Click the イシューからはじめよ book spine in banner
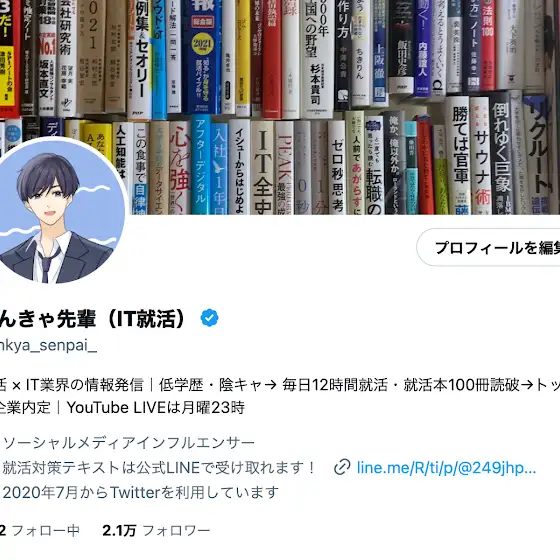 239,167
